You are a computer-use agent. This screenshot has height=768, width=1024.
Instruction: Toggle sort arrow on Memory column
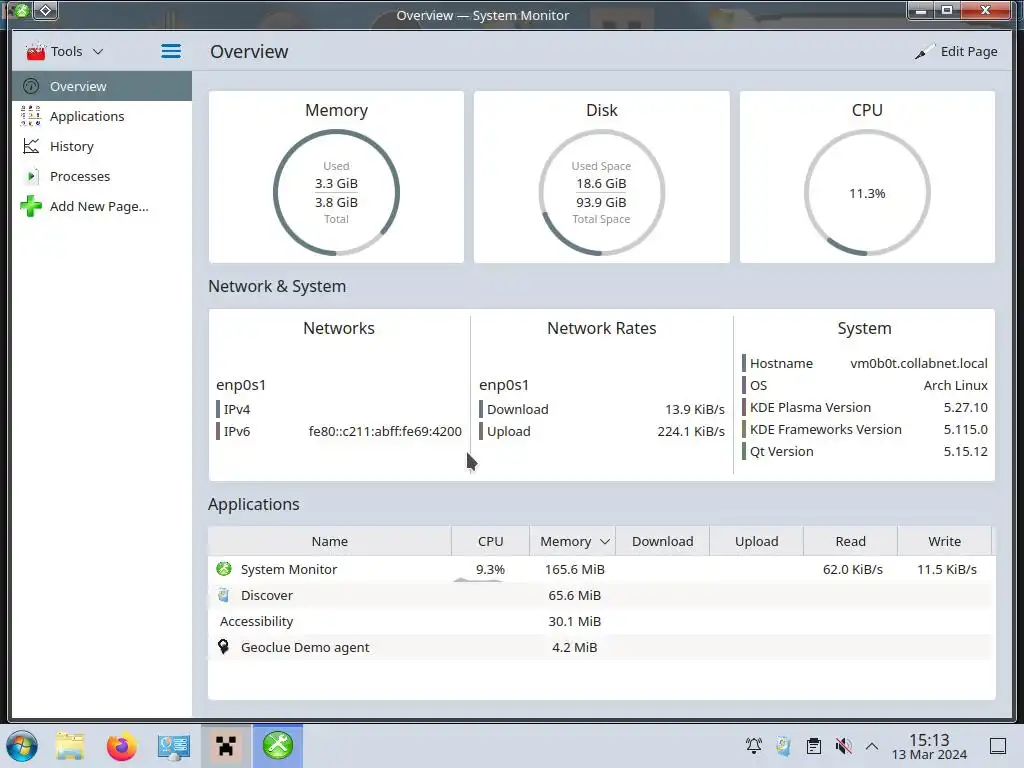[x=605, y=541]
